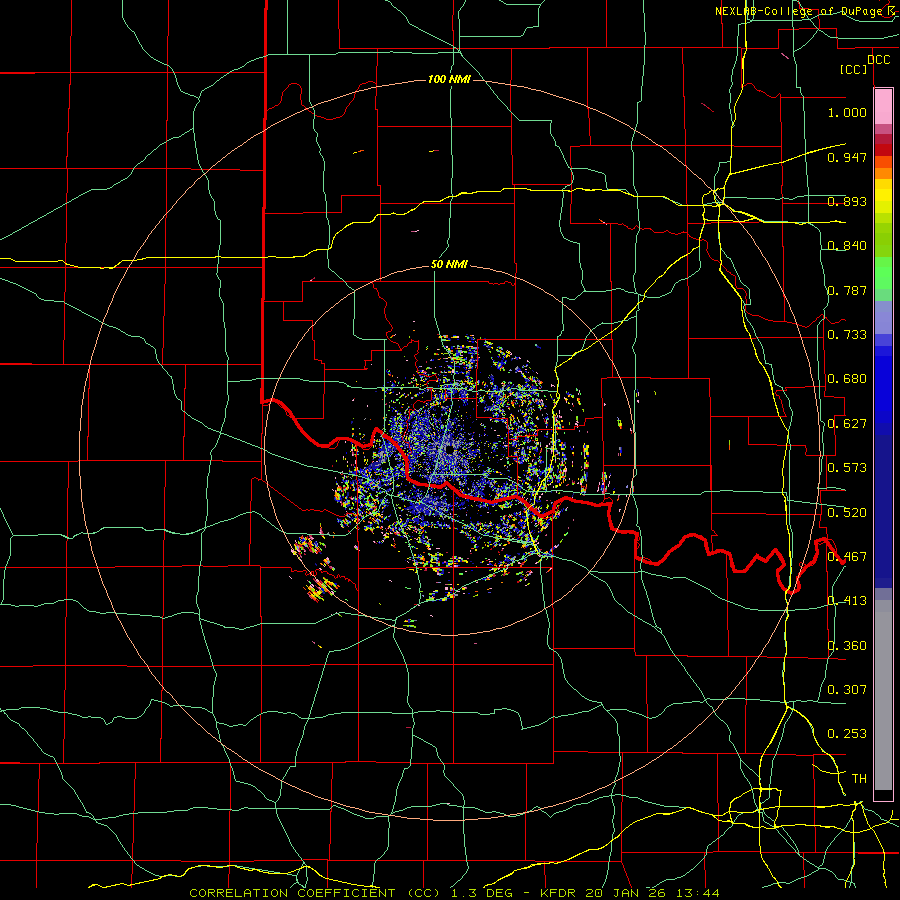This screenshot has height=900, width=900.
Task: Click the 0.680 color scale value
Action: coord(847,379)
